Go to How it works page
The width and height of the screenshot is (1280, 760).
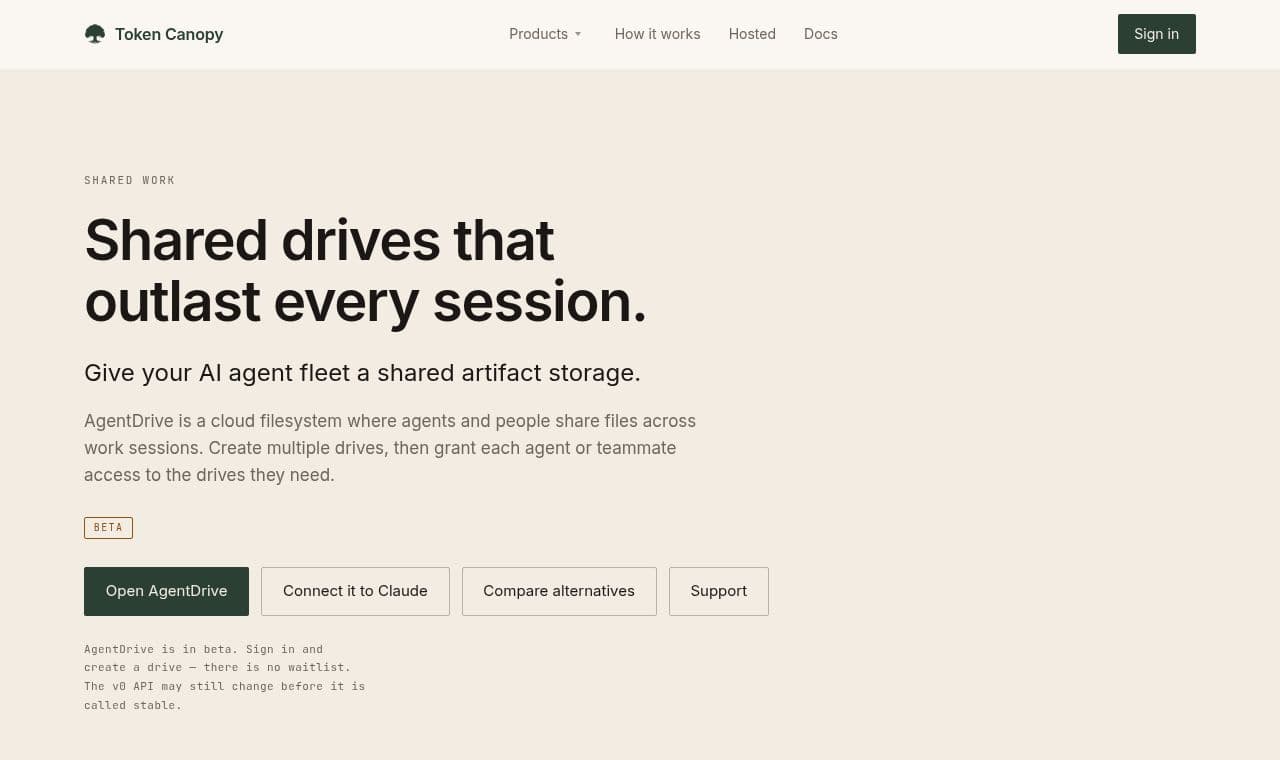[657, 34]
